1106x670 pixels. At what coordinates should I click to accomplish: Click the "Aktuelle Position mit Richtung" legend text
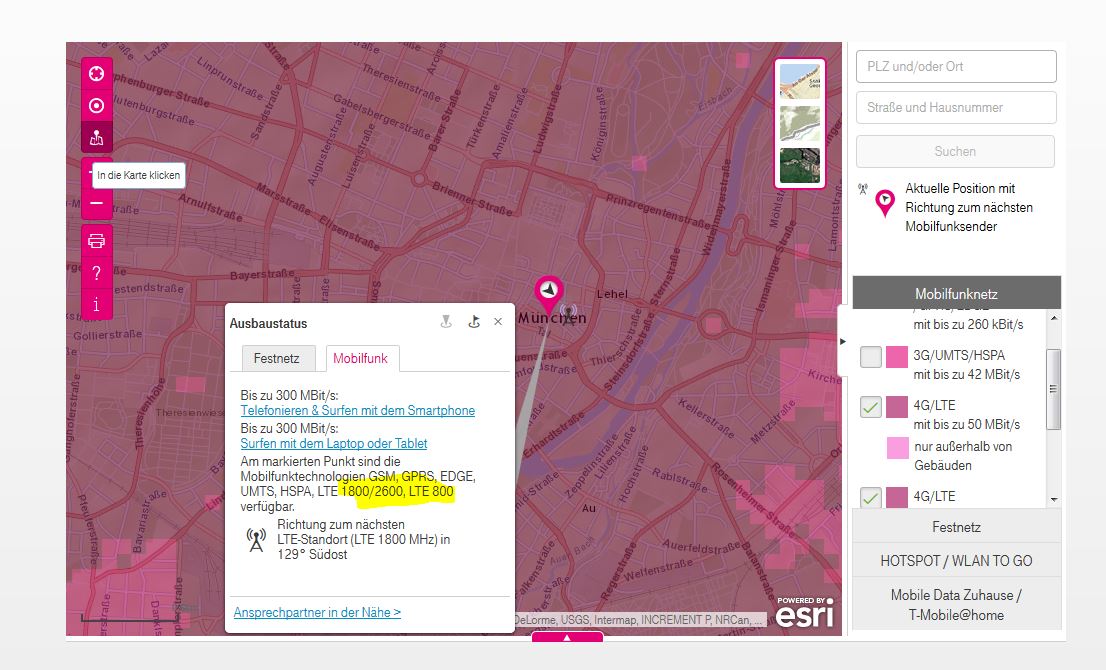coord(969,207)
